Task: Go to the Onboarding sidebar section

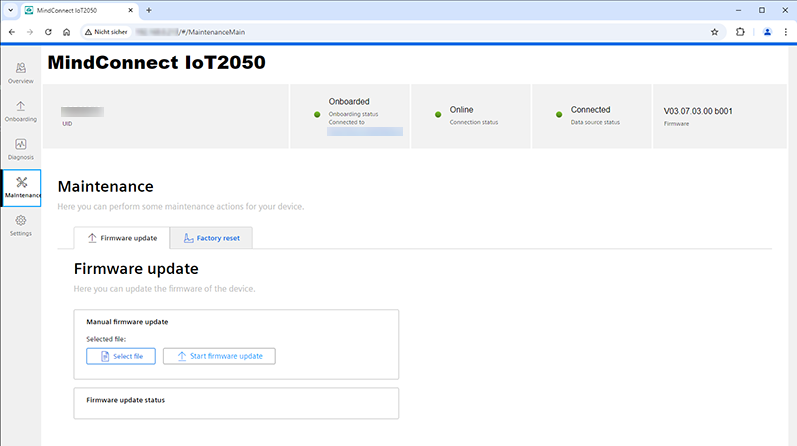Action: (21, 111)
